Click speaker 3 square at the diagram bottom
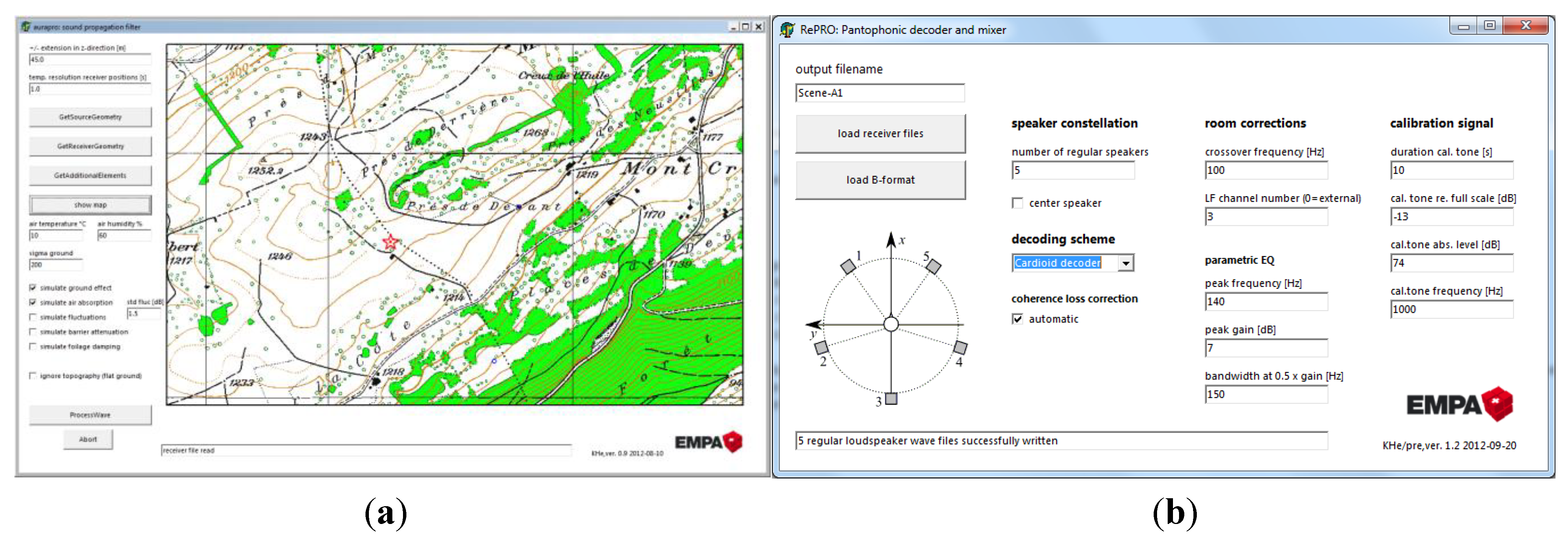This screenshot has height=552, width=1568. tap(891, 399)
